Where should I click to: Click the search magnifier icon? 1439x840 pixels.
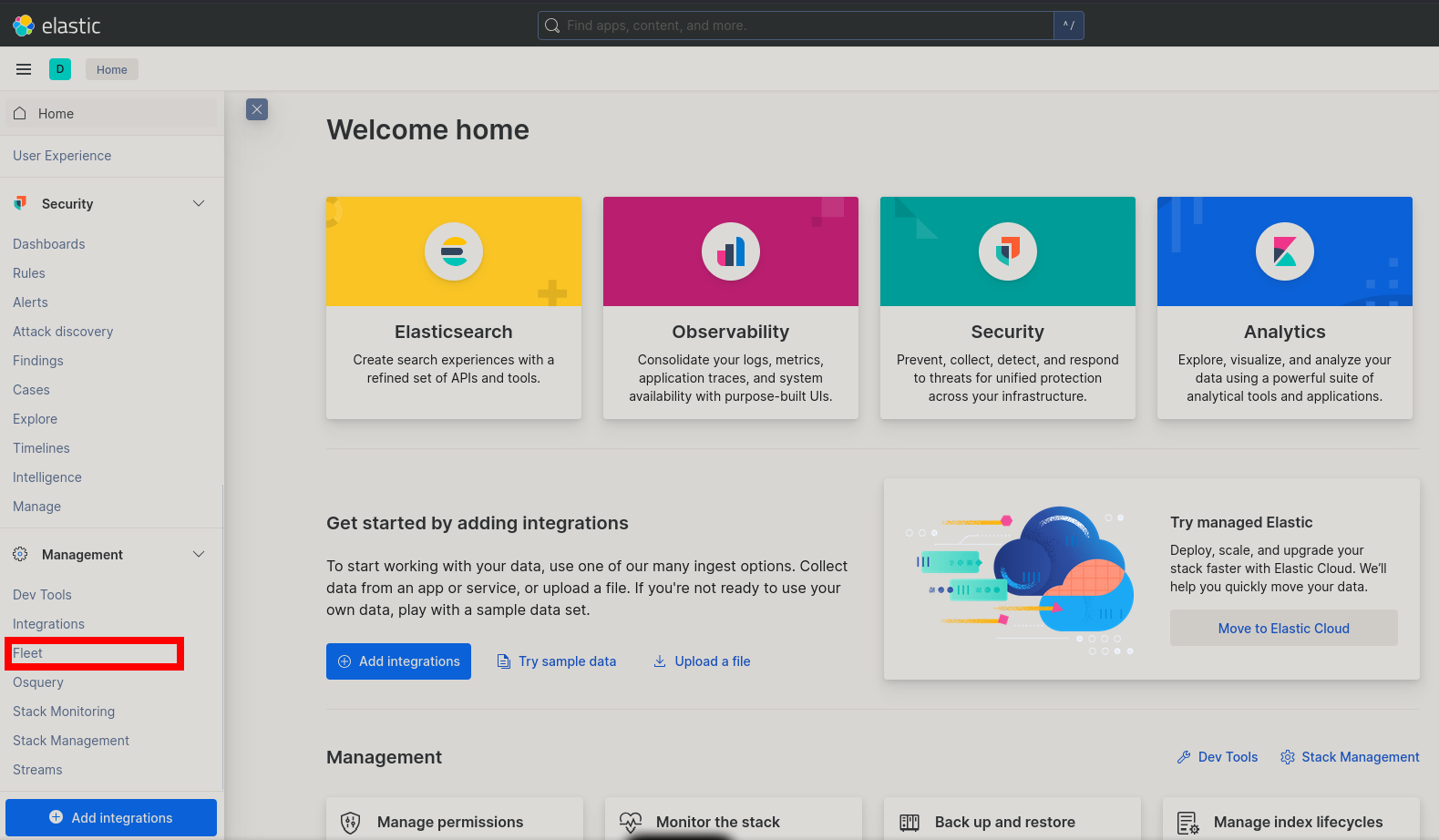552,26
